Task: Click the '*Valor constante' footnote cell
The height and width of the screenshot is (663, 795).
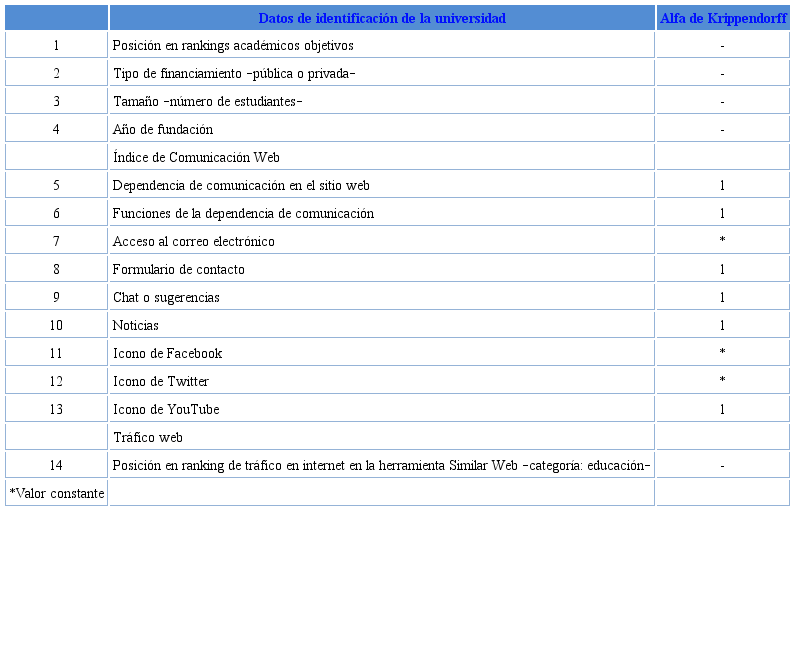Action: [x=57, y=493]
